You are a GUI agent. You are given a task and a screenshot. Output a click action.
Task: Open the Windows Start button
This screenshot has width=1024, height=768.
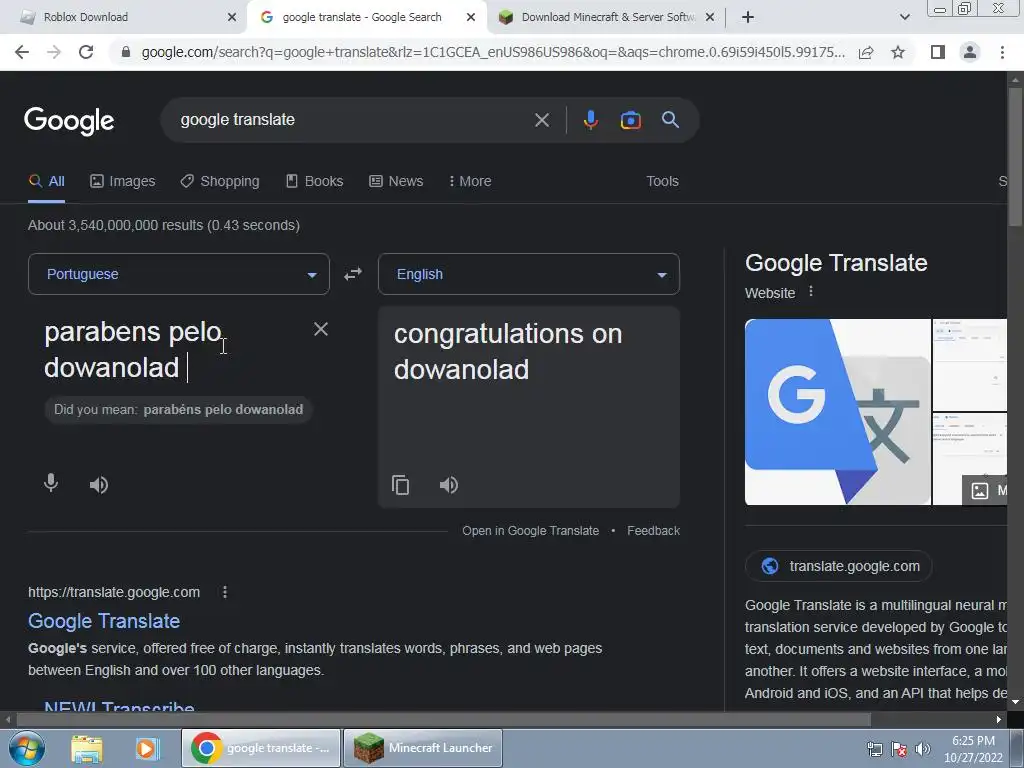tap(26, 748)
